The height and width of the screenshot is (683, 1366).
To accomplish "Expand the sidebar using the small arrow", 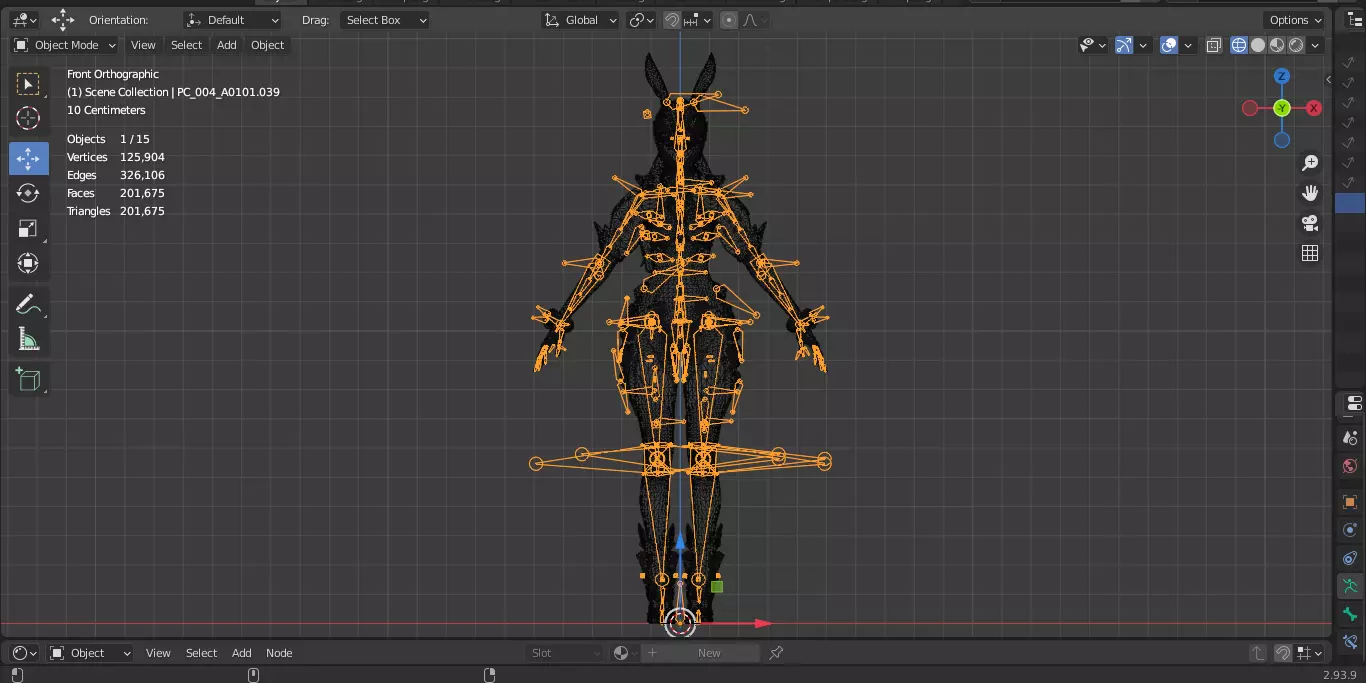I will click(1328, 80).
